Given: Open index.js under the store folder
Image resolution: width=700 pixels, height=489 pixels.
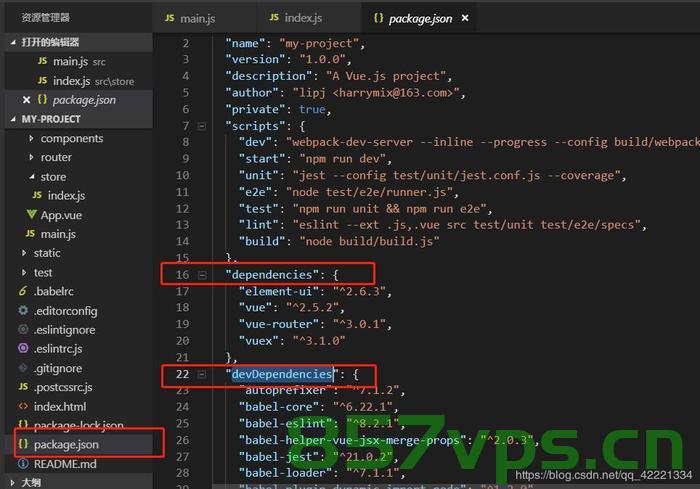Looking at the screenshot, I should 66,196.
